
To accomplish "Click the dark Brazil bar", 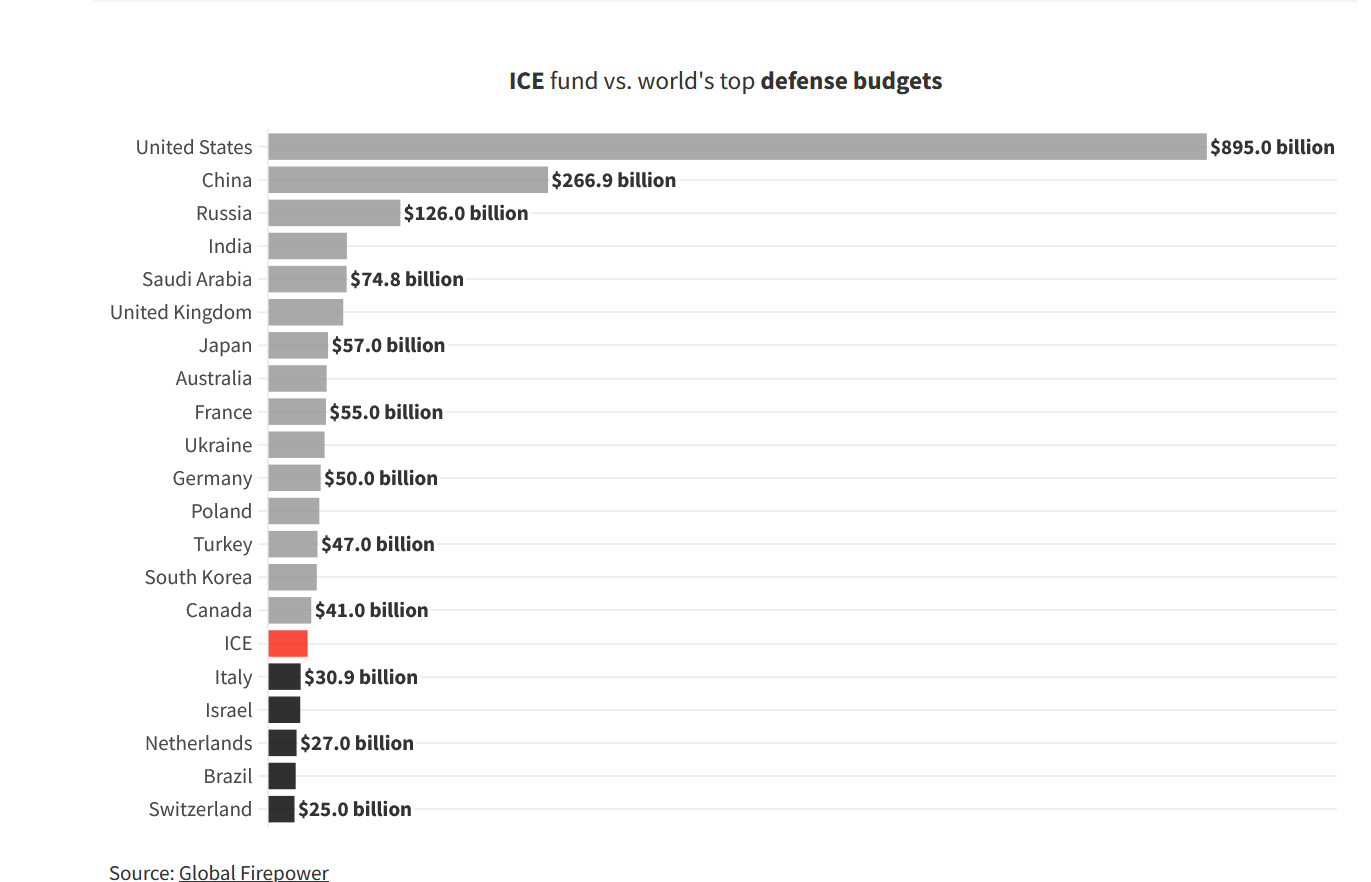I will pyautogui.click(x=282, y=776).
